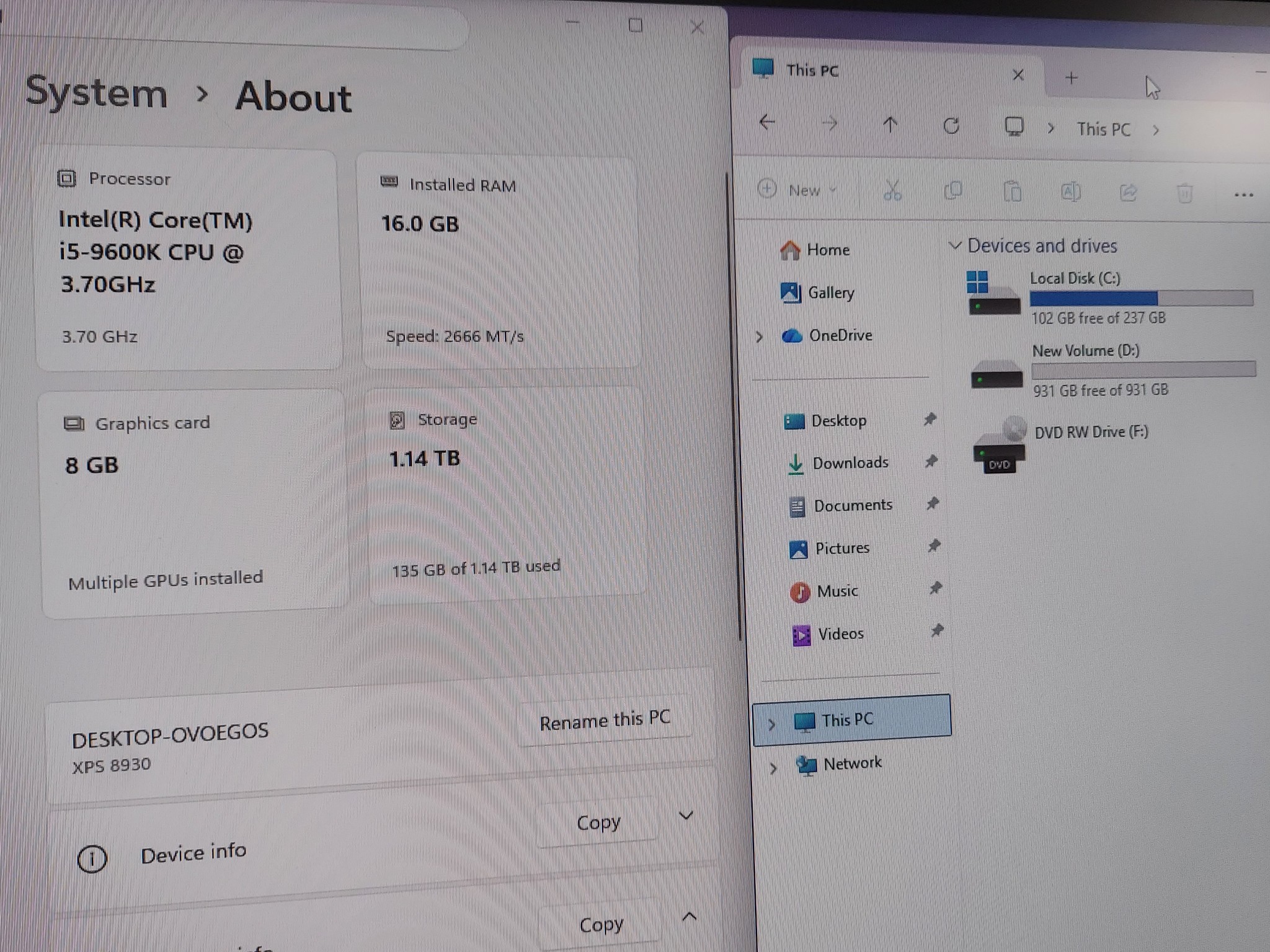The image size is (1270, 952).
Task: Click the '931 GB free of 931 GB' text
Action: 1101,390
